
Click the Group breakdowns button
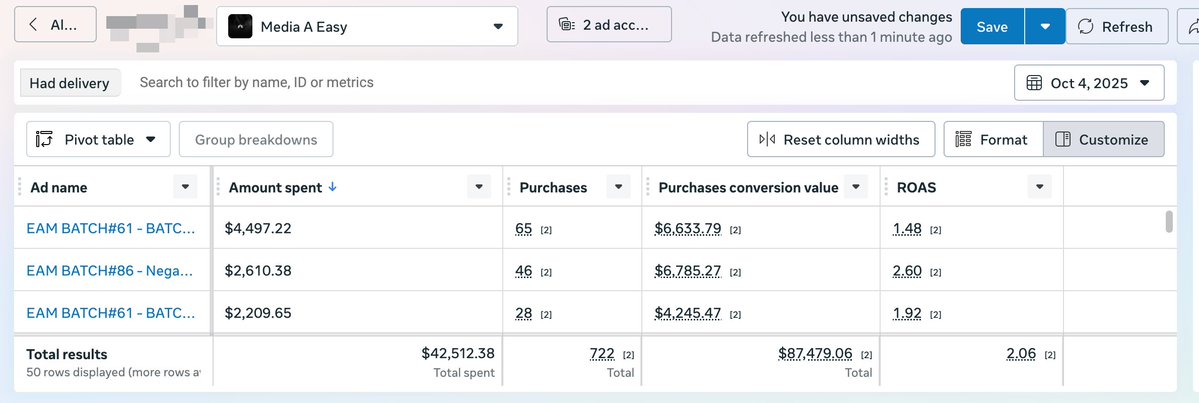[x=256, y=140]
